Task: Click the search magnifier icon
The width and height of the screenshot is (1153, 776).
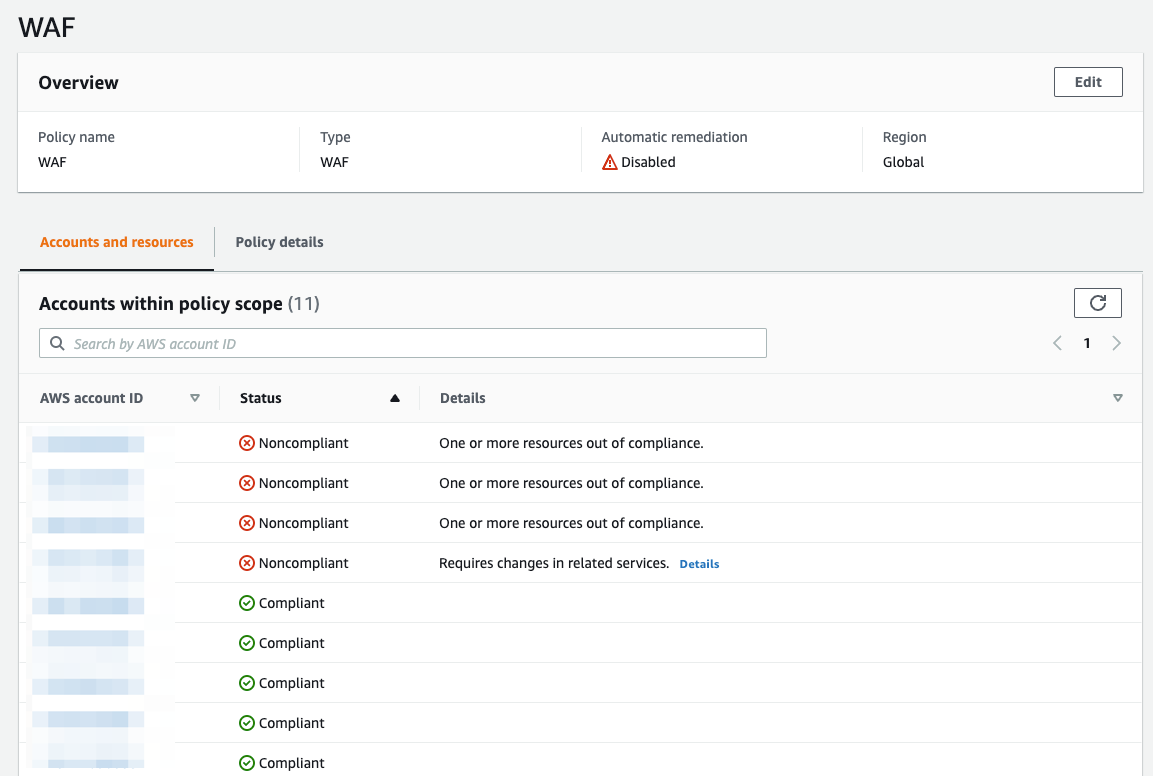Action: pos(57,343)
